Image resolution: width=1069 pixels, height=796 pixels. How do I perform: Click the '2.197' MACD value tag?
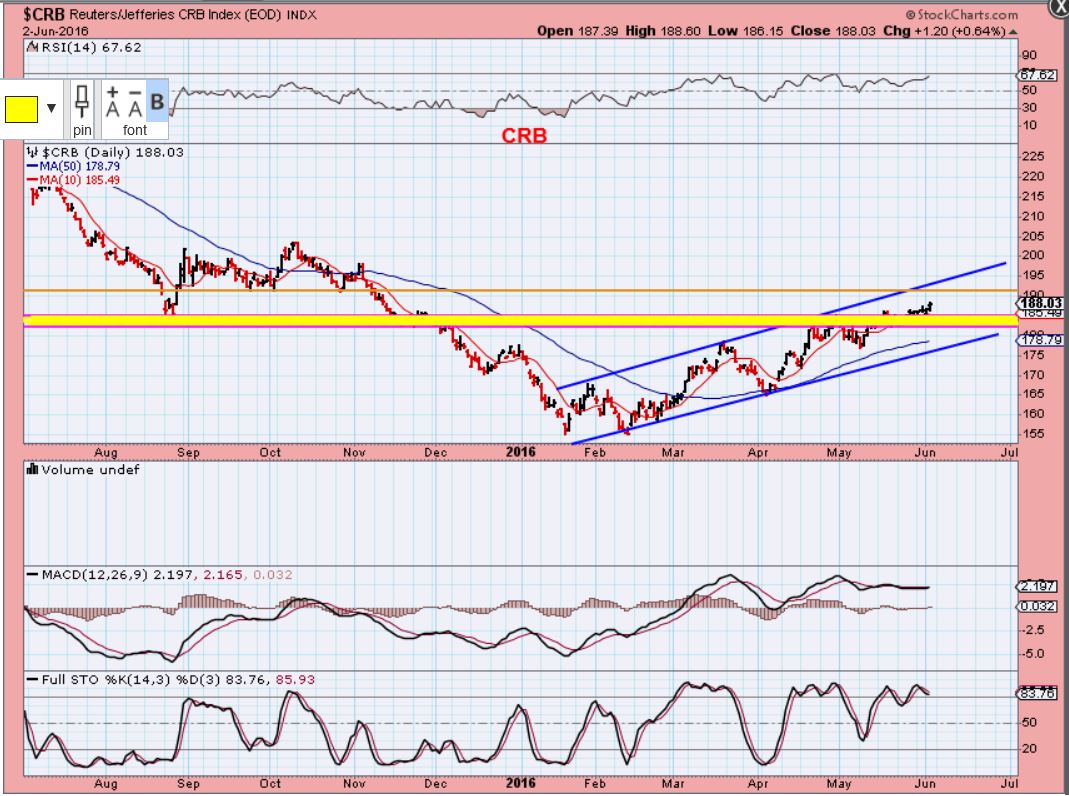click(1039, 586)
